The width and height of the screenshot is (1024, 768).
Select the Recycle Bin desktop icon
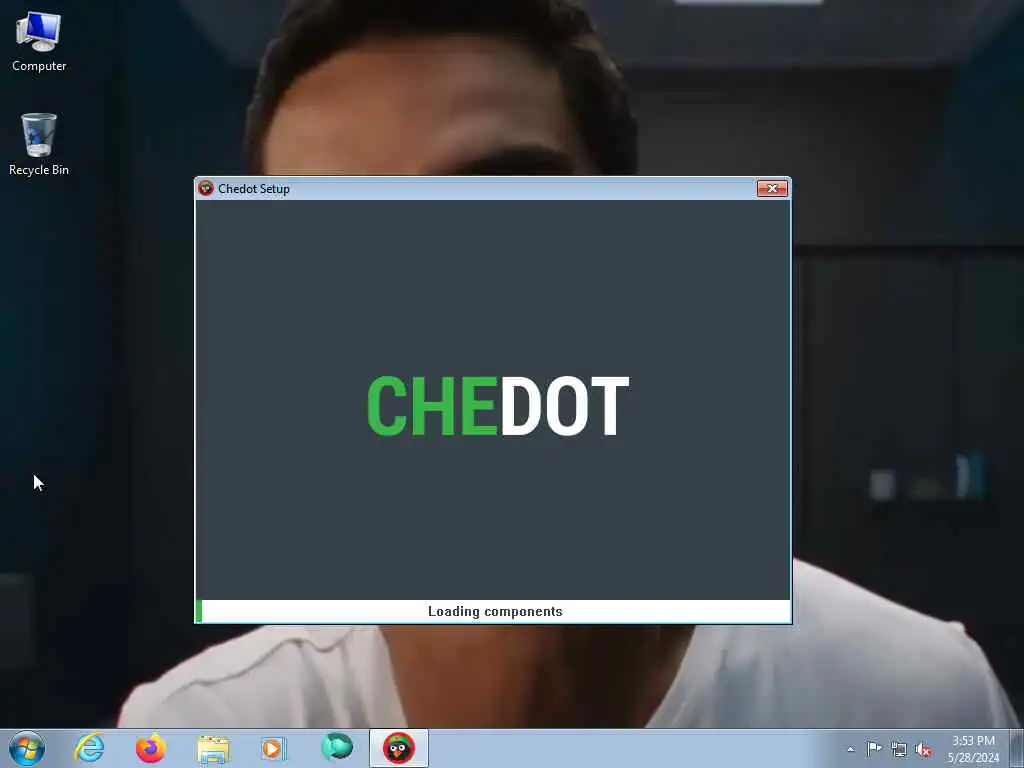pos(39,144)
